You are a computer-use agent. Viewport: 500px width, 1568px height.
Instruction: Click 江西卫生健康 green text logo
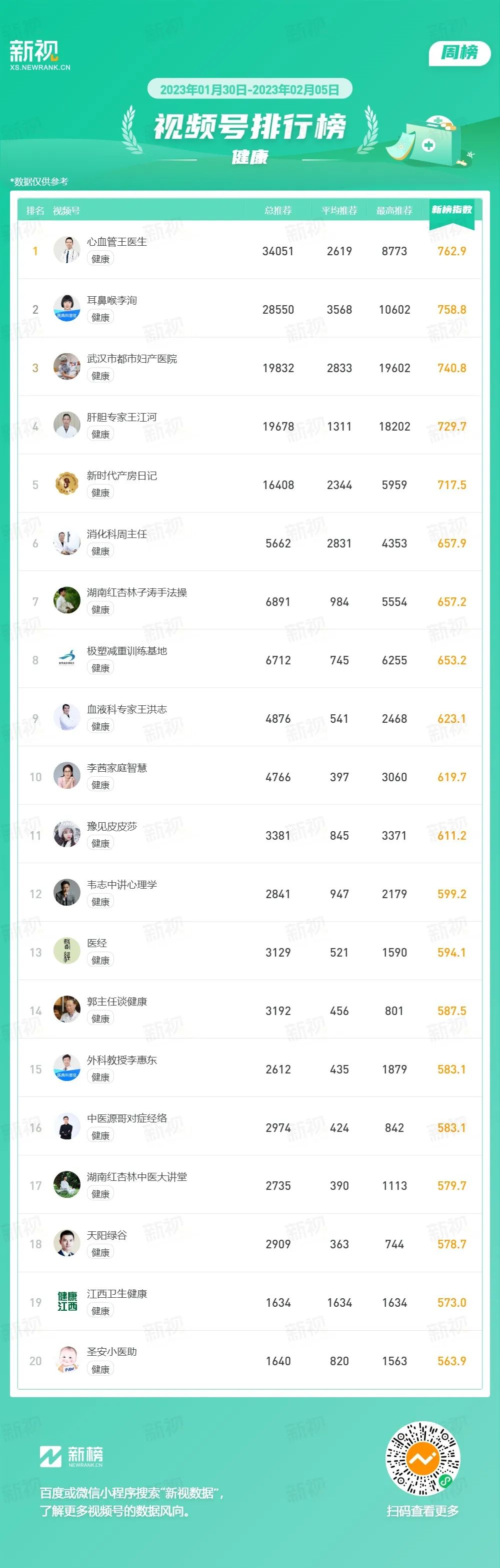(67, 1302)
